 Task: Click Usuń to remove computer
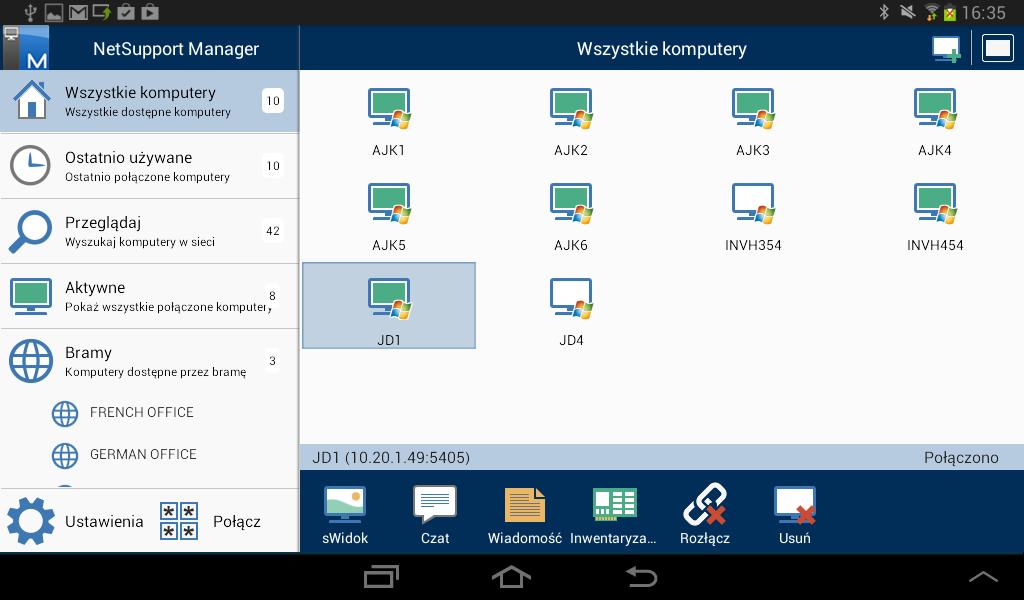click(x=795, y=515)
